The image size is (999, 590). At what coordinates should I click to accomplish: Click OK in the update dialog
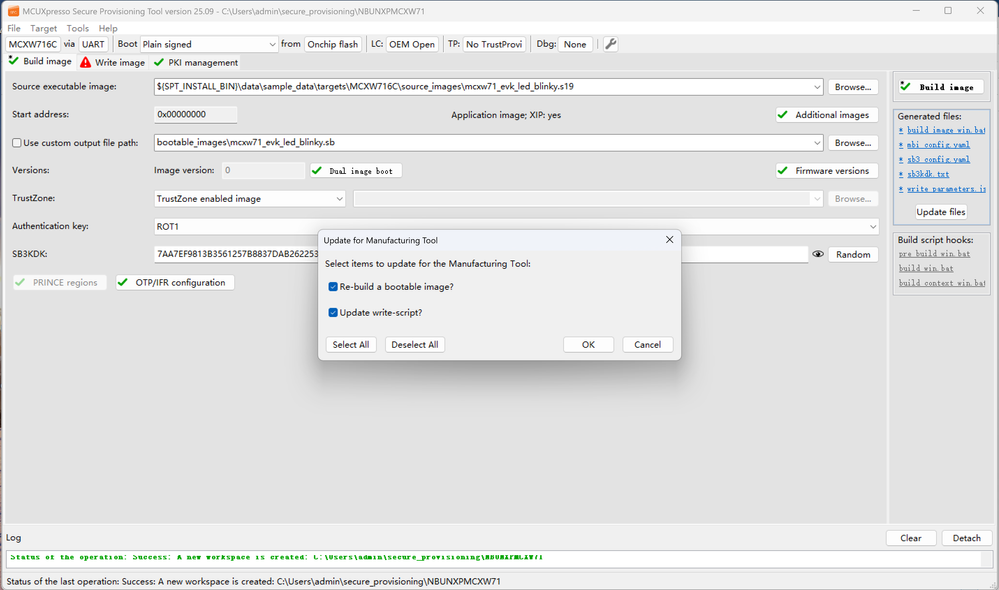click(x=588, y=345)
